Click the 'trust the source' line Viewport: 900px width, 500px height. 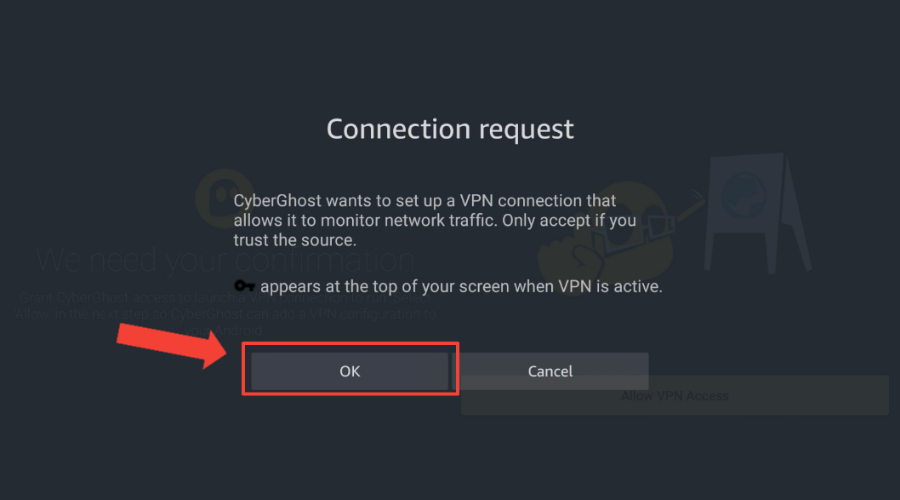coord(294,240)
